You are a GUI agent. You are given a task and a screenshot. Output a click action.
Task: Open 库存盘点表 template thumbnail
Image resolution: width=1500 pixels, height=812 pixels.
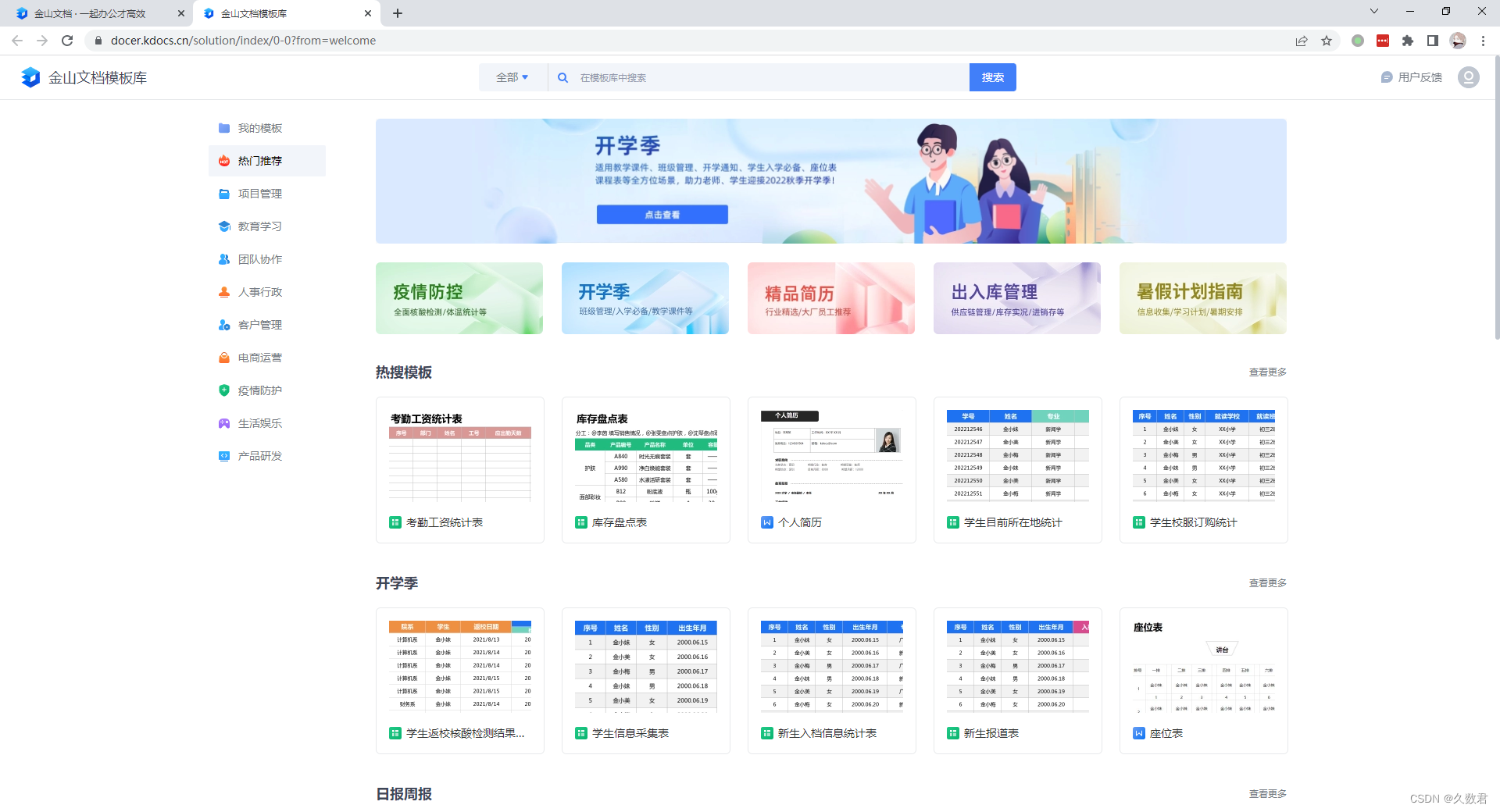646,454
